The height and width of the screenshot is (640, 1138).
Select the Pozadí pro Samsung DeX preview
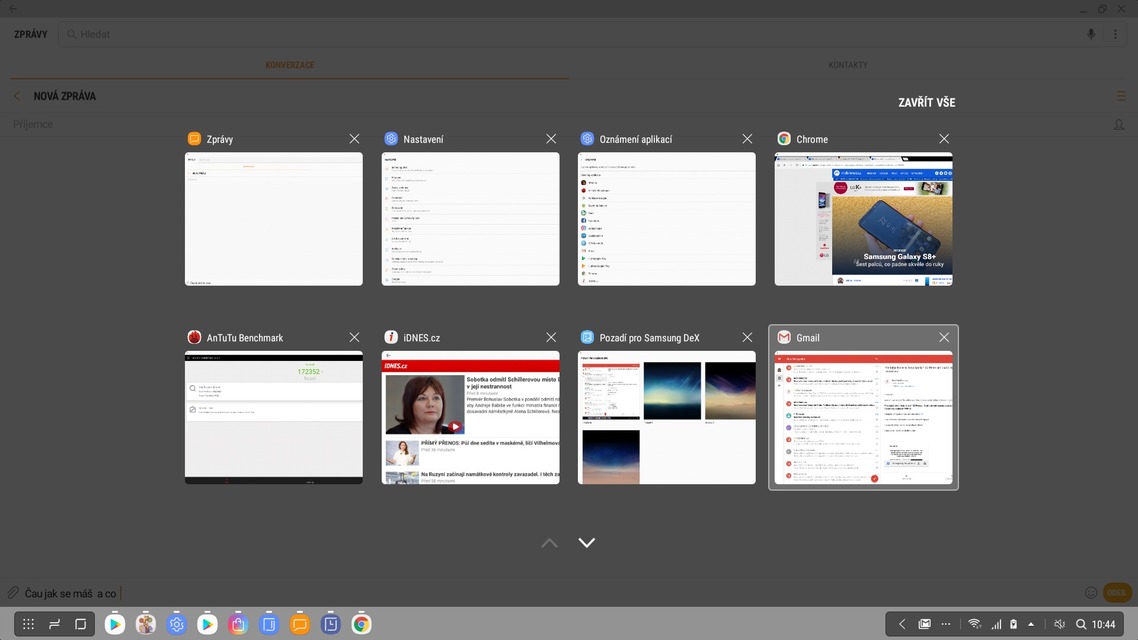coord(666,417)
